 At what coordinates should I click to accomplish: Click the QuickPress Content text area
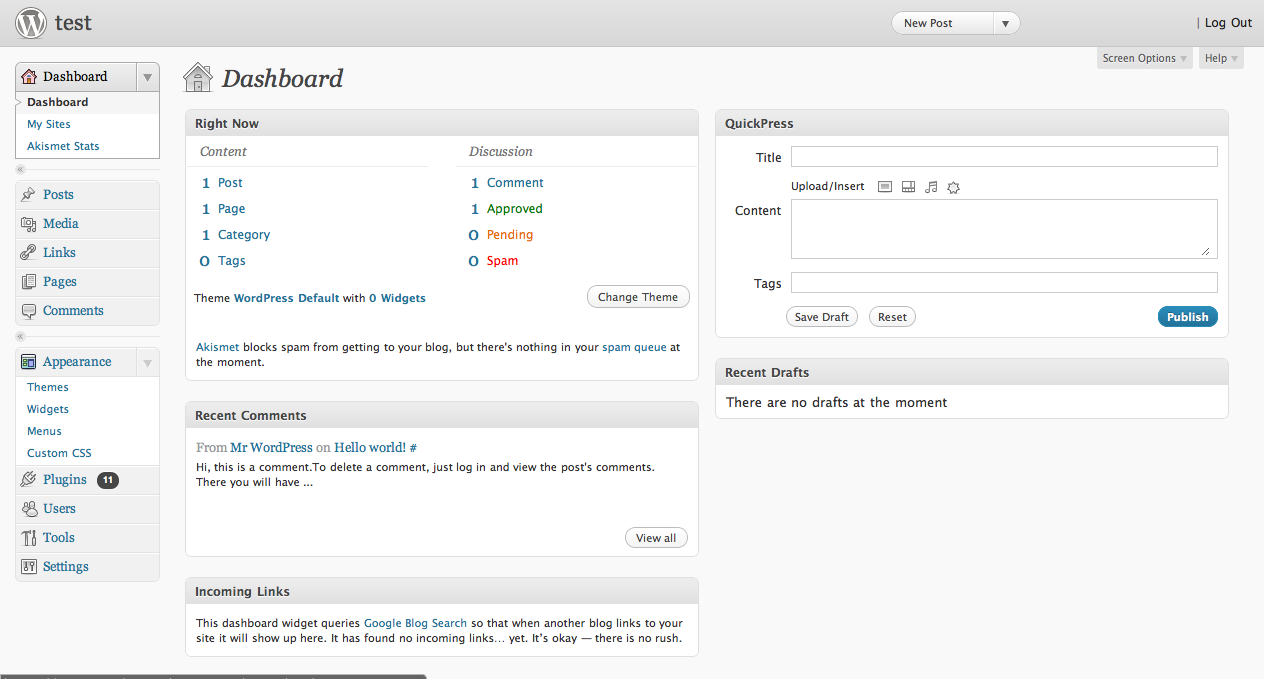pyautogui.click(x=1004, y=229)
